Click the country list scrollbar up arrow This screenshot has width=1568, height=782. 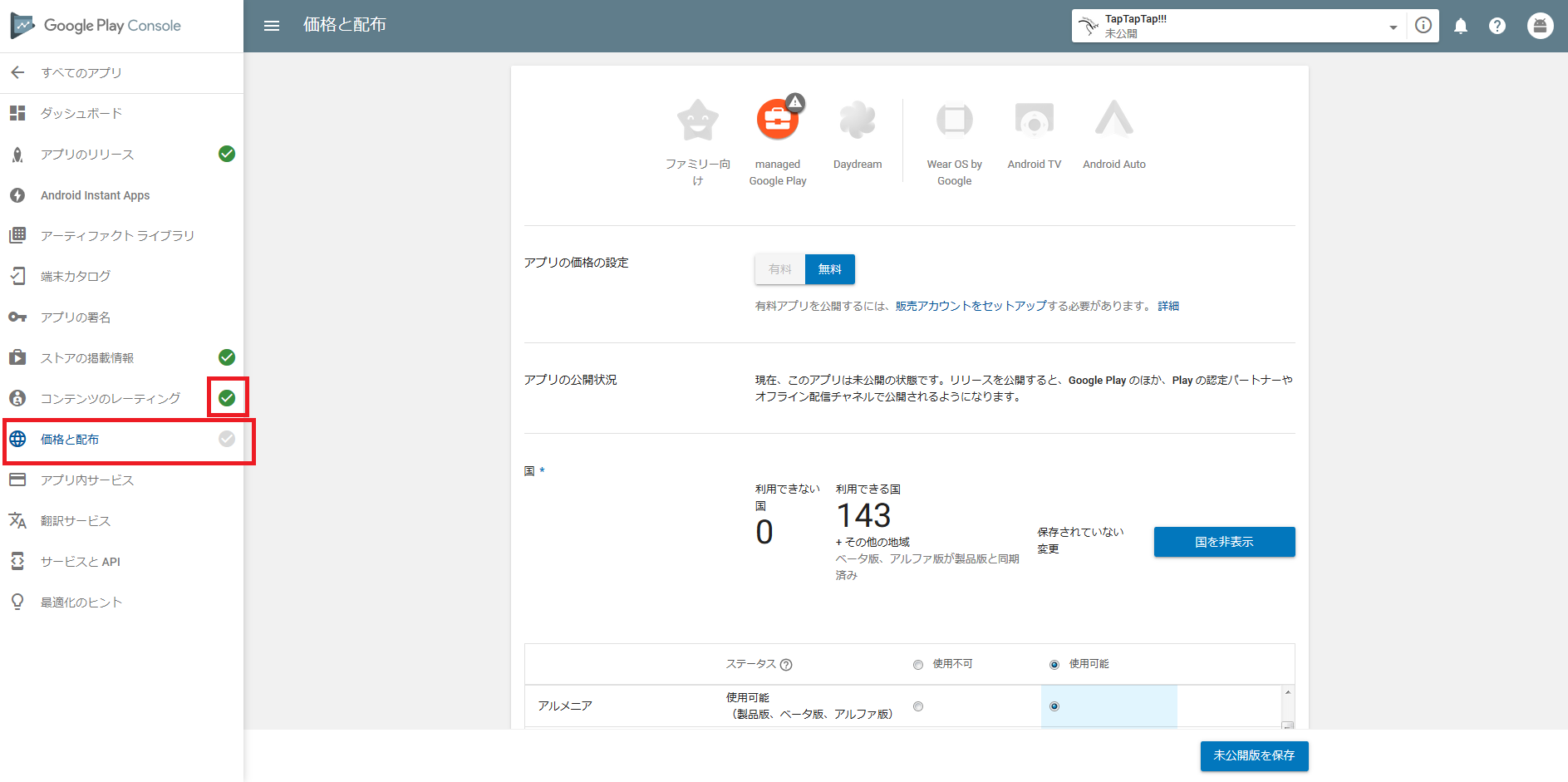1288,692
